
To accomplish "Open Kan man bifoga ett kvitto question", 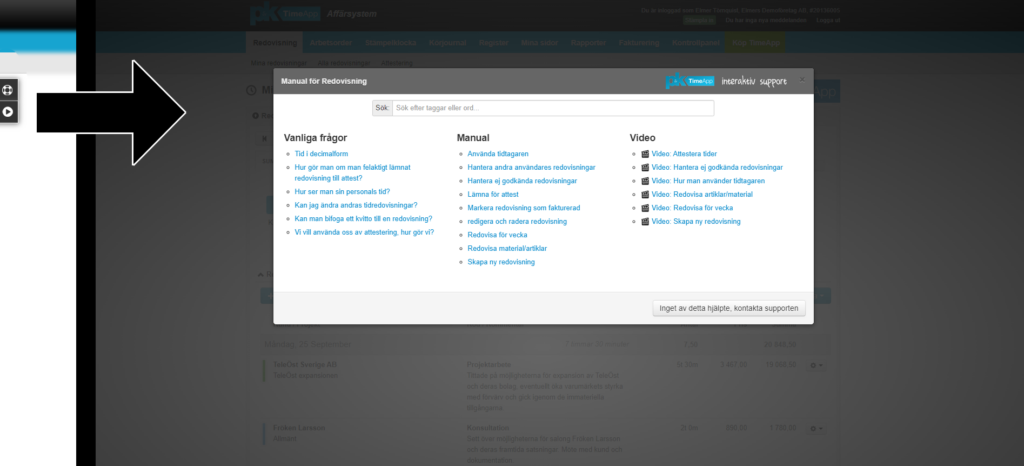I will pyautogui.click(x=363, y=218).
